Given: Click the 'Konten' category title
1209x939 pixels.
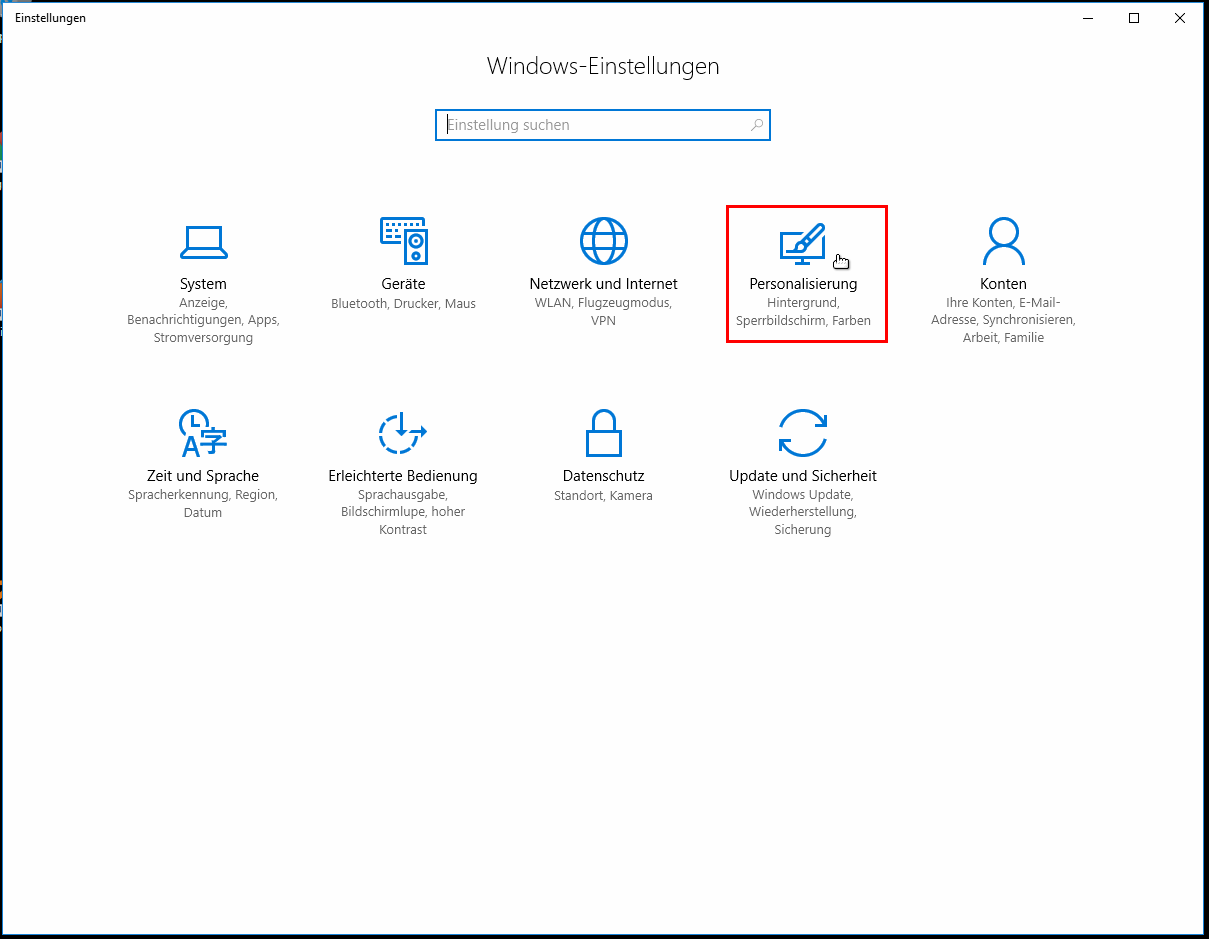Looking at the screenshot, I should pyautogui.click(x=1003, y=284).
